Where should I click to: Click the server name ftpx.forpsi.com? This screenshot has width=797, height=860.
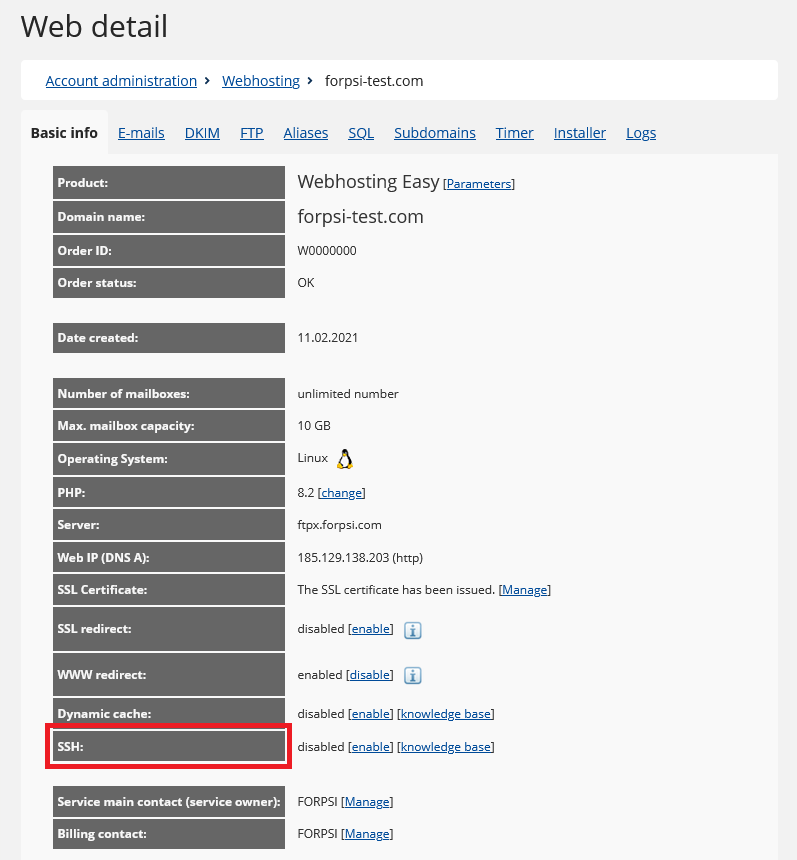(340, 525)
